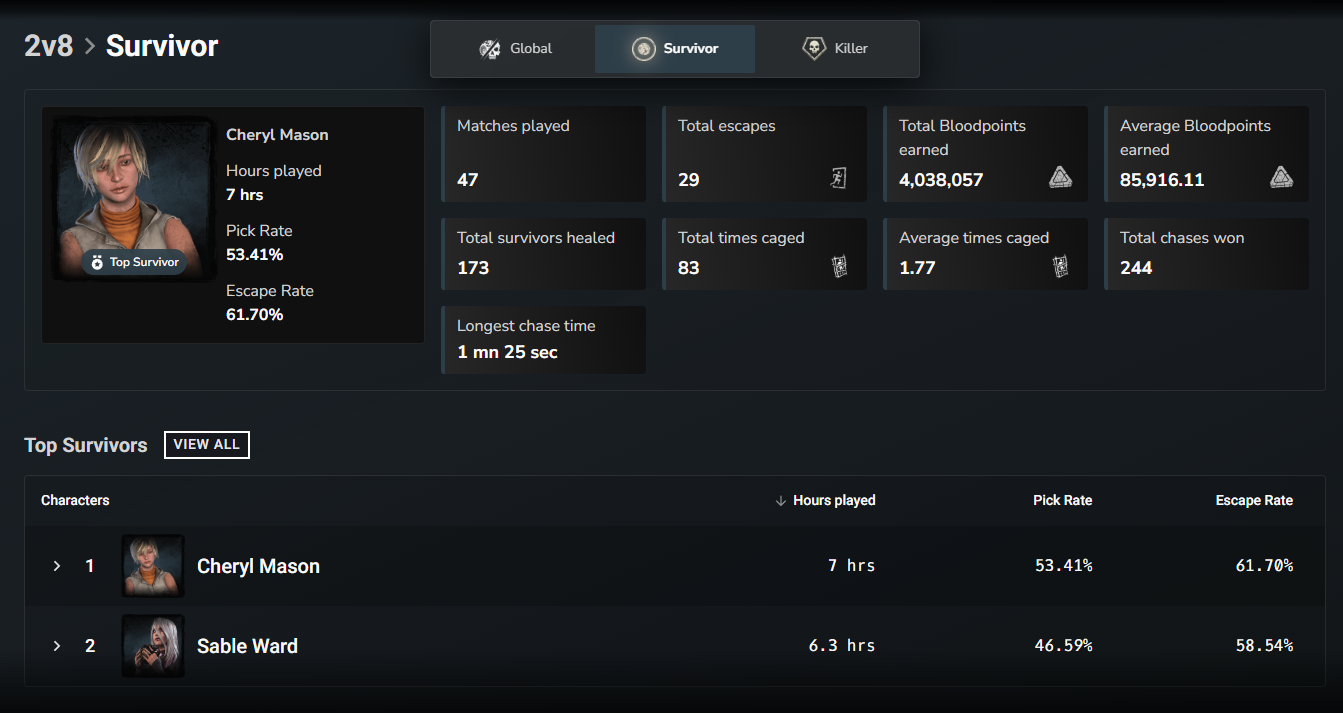Click the Killer skull icon
This screenshot has width=1343, height=713.
pyautogui.click(x=814, y=49)
